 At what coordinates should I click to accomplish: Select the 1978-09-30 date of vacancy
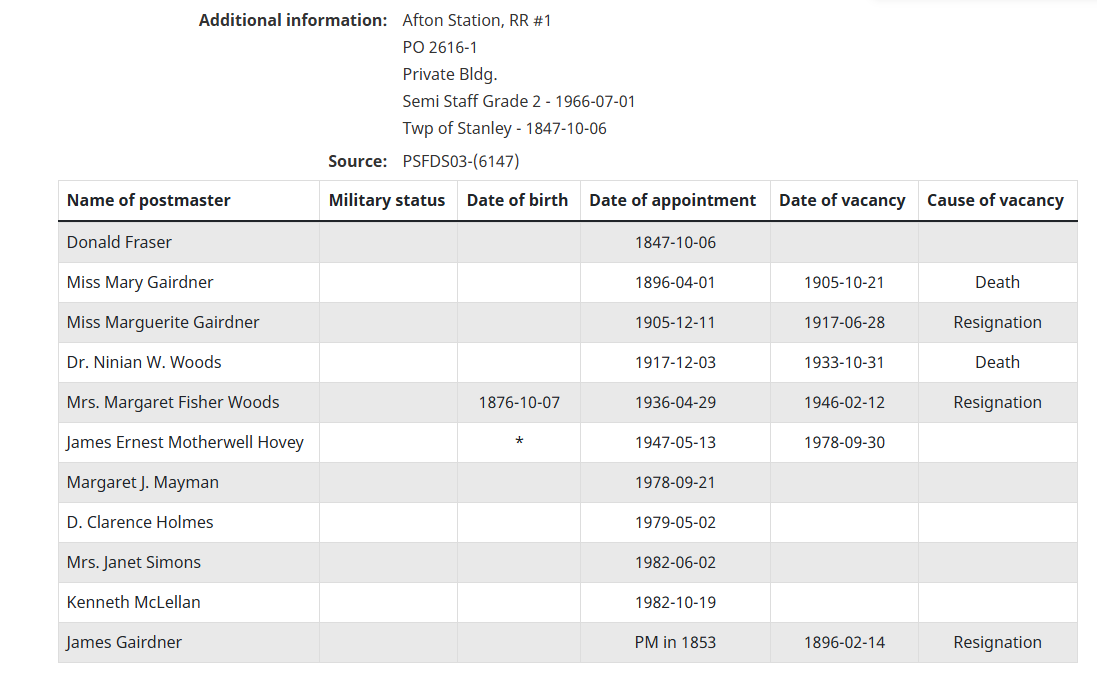coord(844,442)
